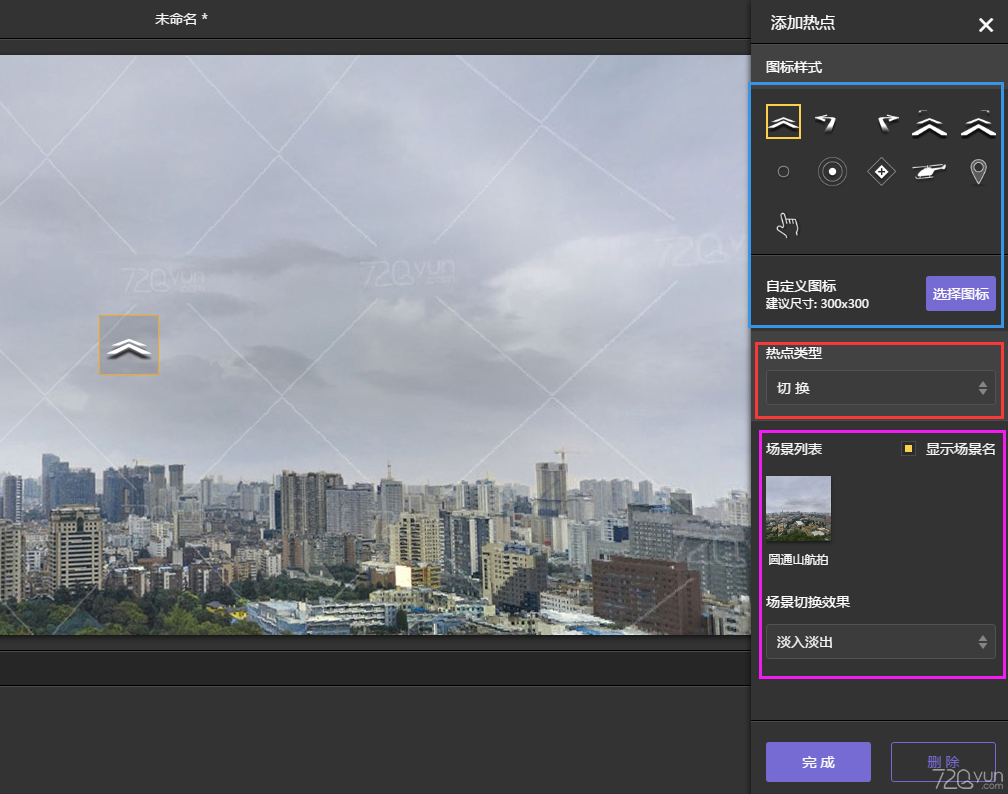1008x794 pixels.
Task: Choose the helicopter hotspot icon
Action: point(930,172)
